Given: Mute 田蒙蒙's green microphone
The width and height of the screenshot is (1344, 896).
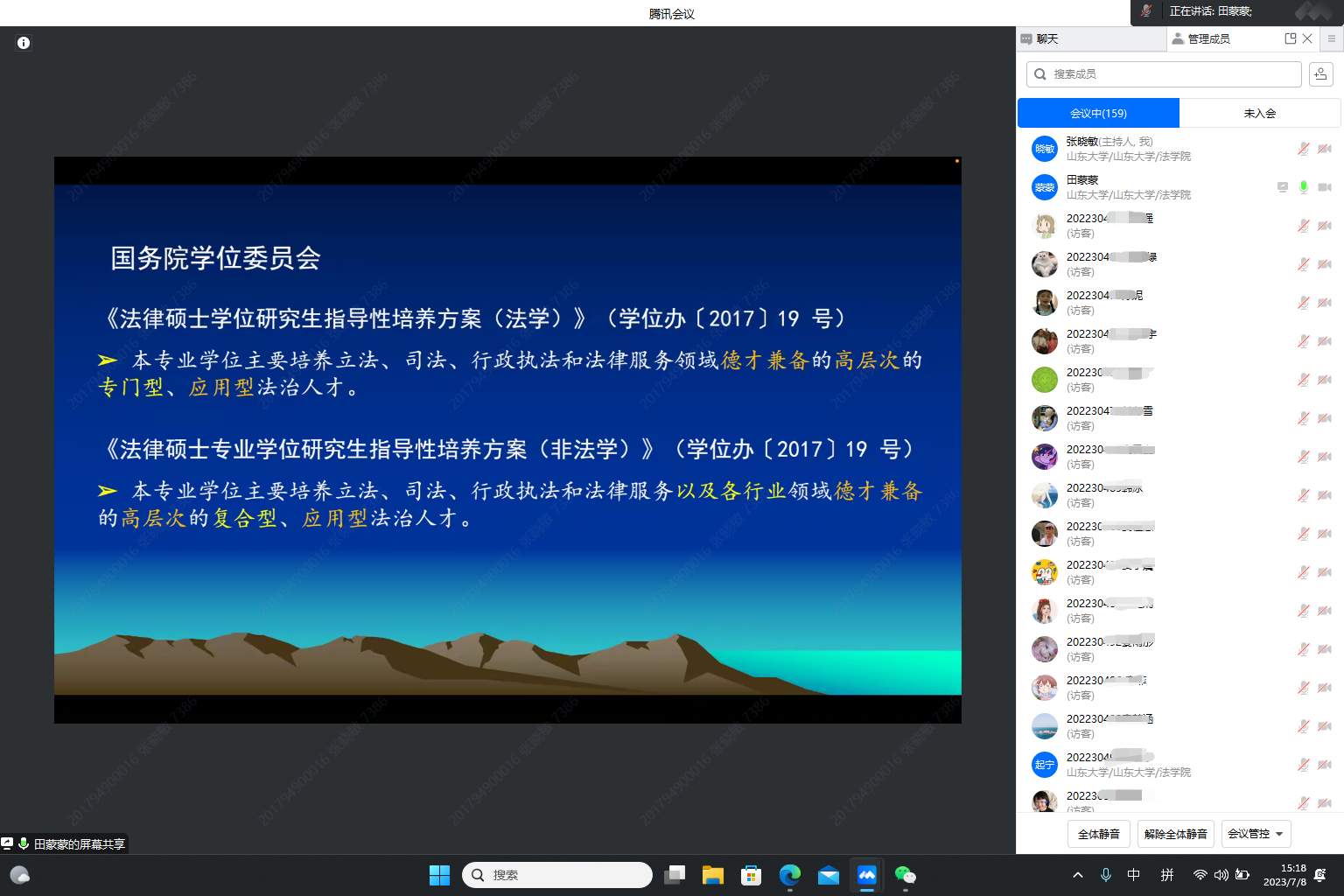Looking at the screenshot, I should (1303, 187).
